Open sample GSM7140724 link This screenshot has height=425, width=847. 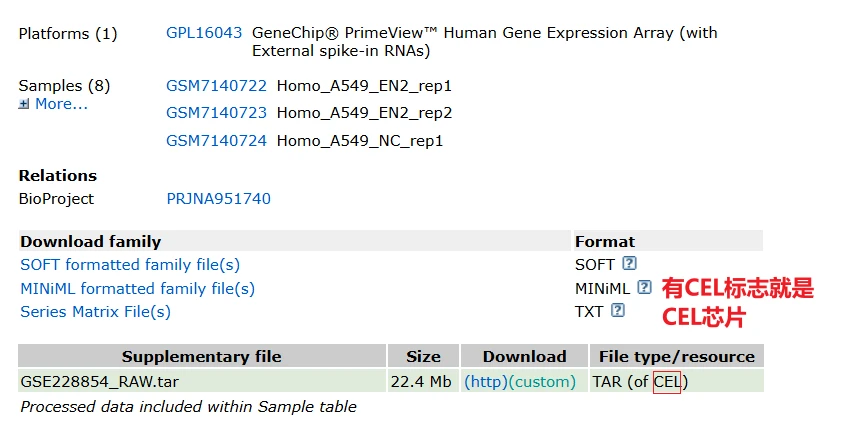pos(216,141)
